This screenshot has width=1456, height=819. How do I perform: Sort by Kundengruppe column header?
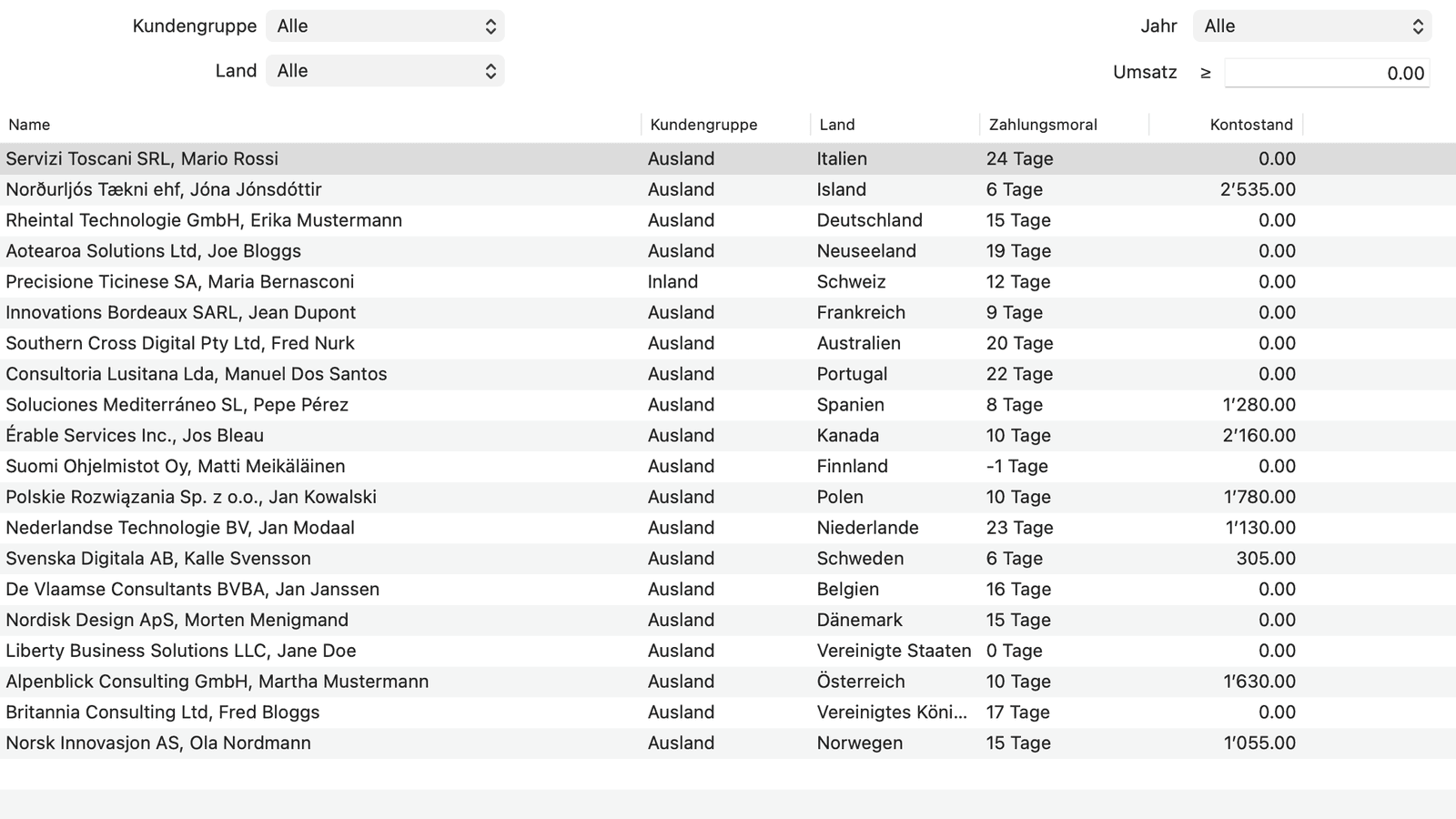[x=703, y=125]
